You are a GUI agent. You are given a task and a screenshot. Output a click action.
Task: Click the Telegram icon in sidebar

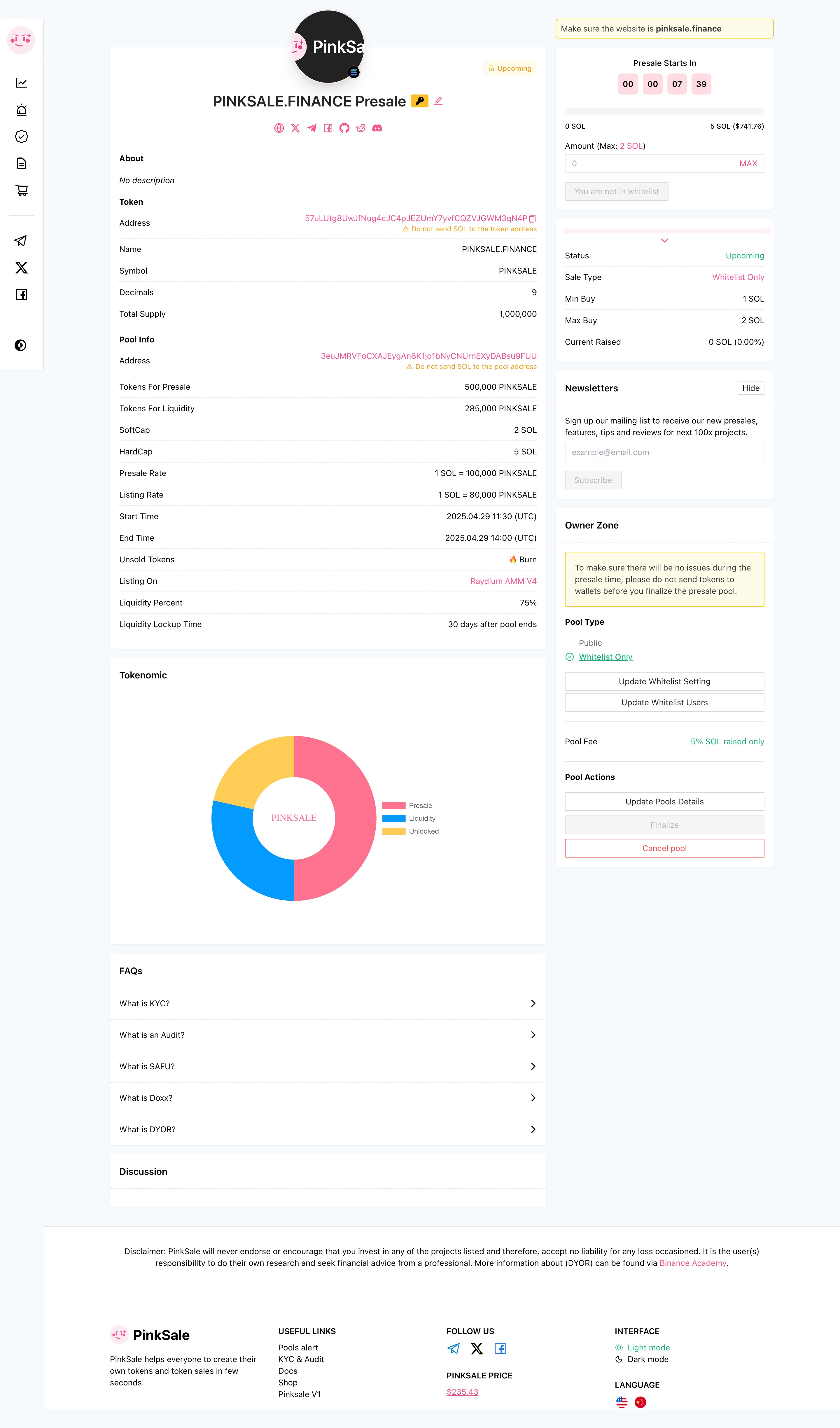pyautogui.click(x=21, y=241)
